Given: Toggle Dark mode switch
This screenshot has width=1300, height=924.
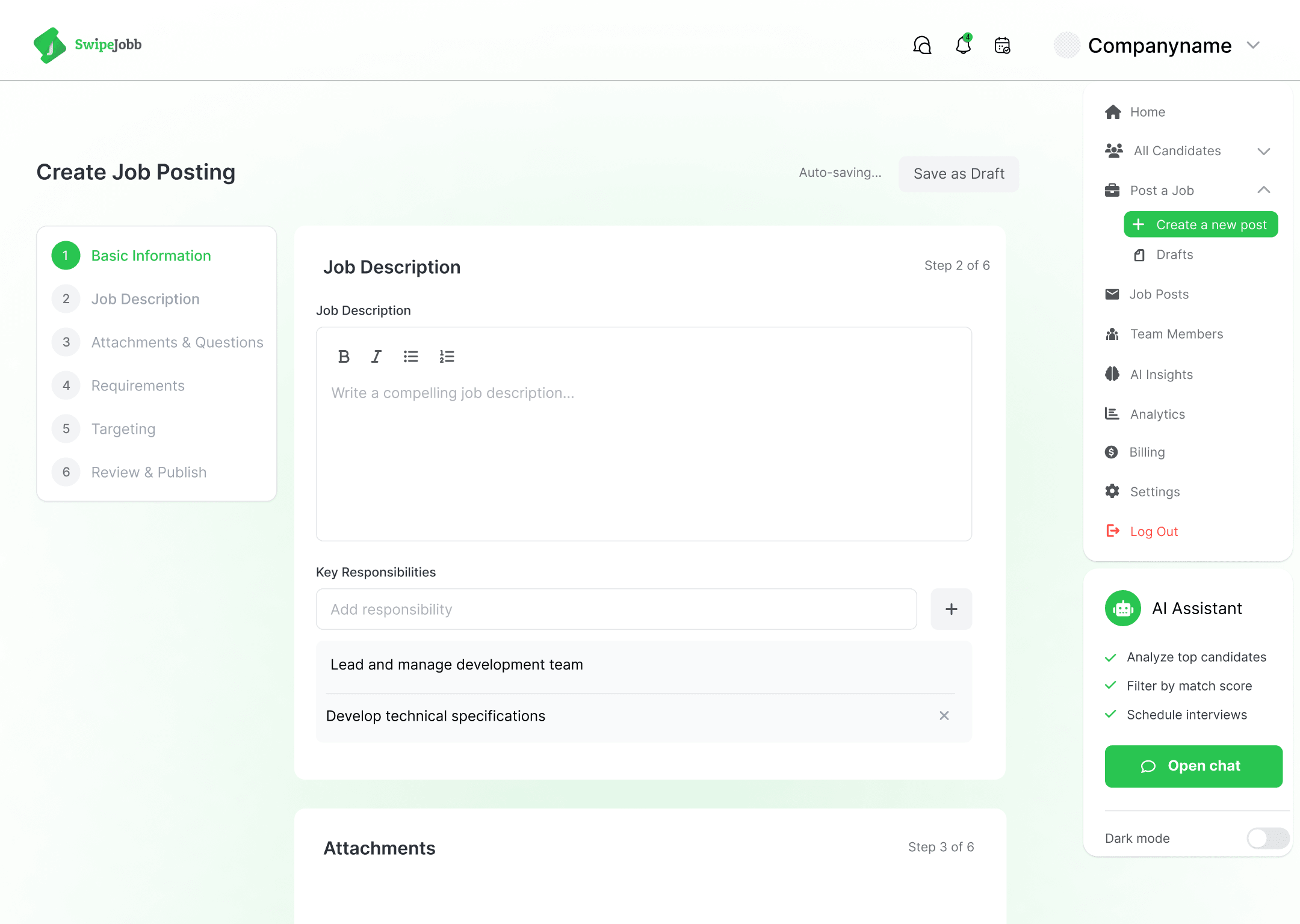Looking at the screenshot, I should click(x=1267, y=838).
